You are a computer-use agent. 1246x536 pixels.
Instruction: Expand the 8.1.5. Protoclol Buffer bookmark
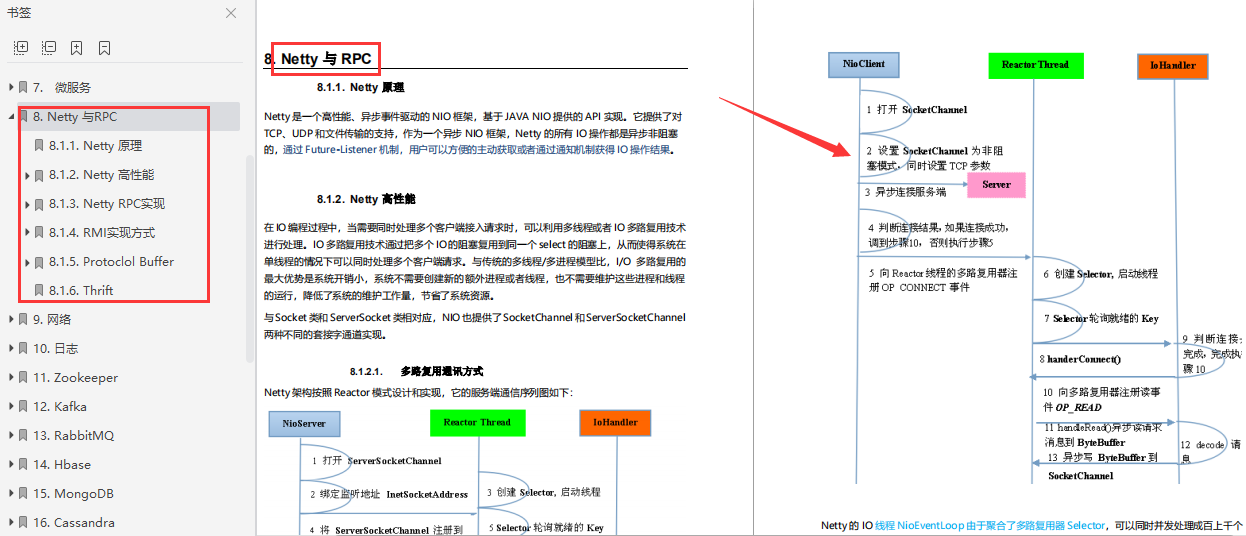click(27, 262)
